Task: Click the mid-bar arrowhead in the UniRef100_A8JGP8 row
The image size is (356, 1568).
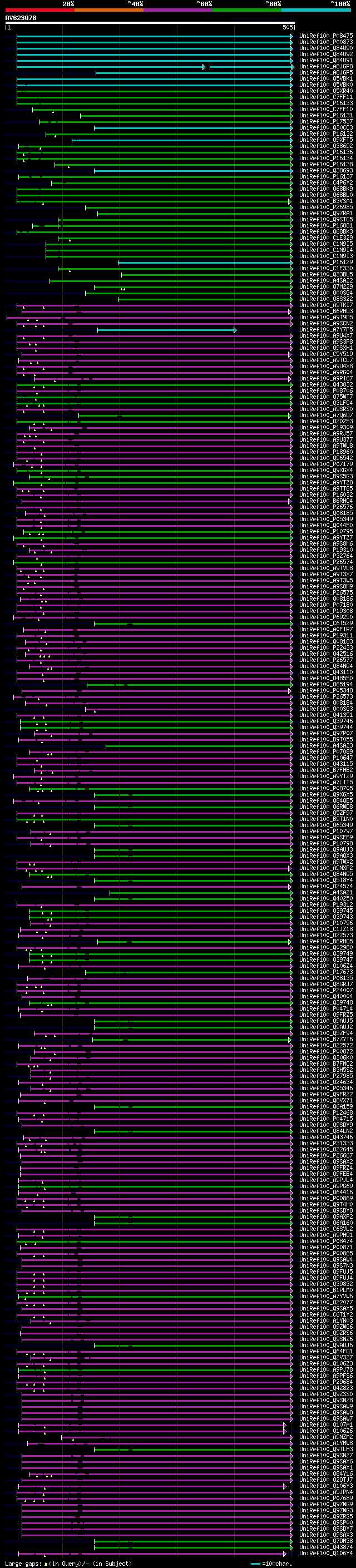Action: click(x=205, y=66)
